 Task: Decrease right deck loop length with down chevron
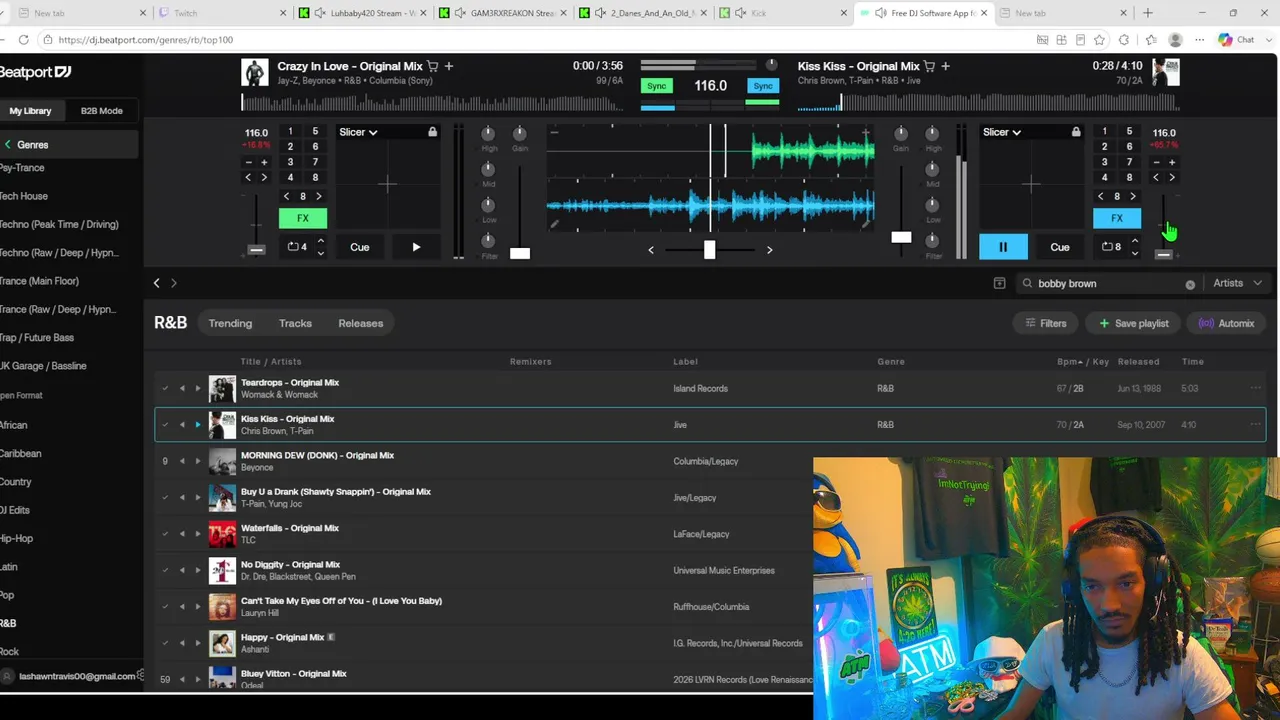pos(1134,253)
